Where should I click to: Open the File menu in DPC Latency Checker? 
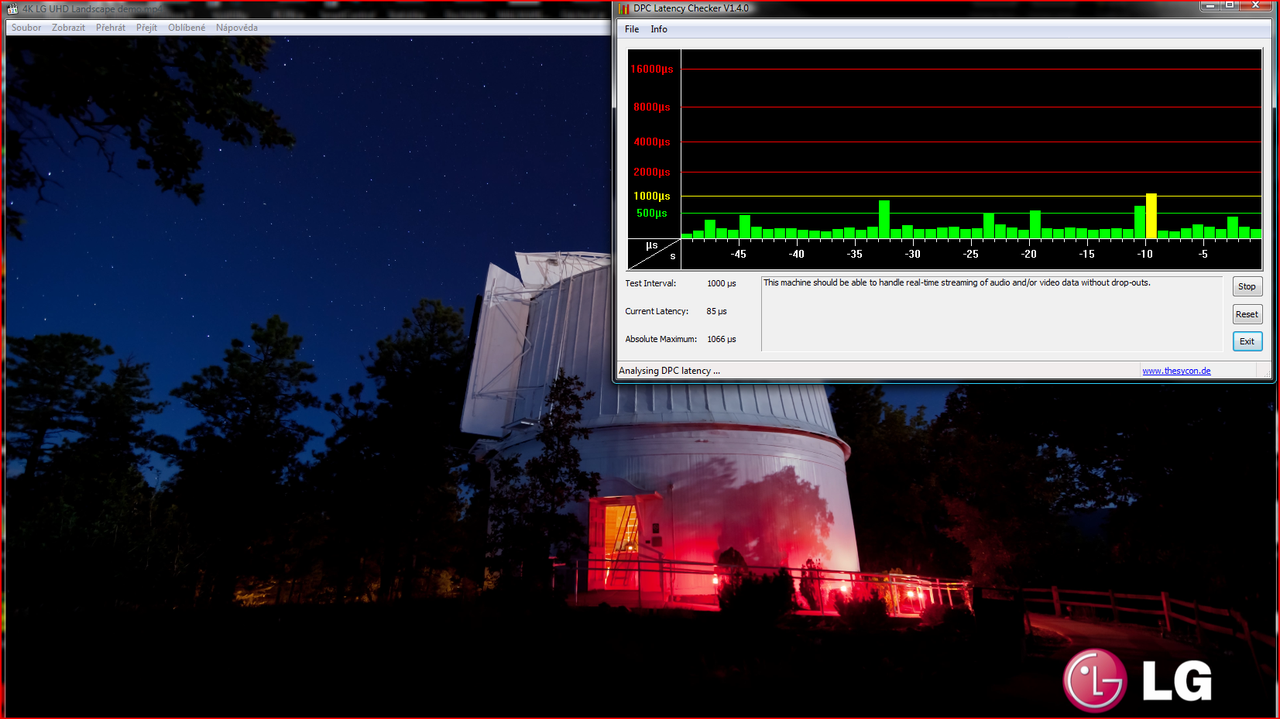632,29
